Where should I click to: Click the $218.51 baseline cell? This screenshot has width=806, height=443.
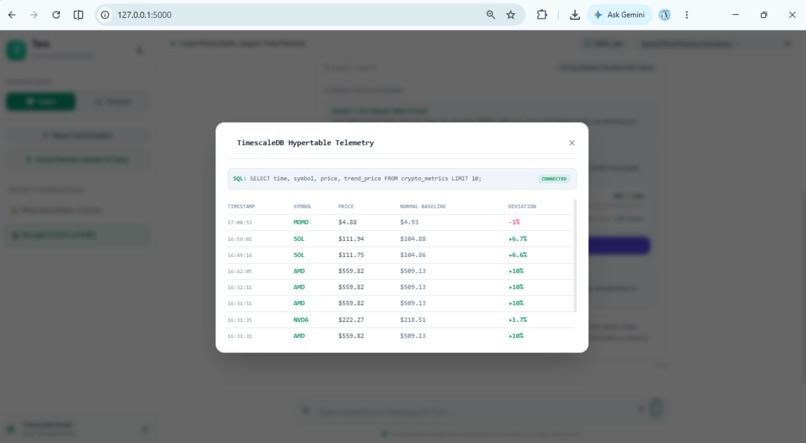click(x=413, y=320)
